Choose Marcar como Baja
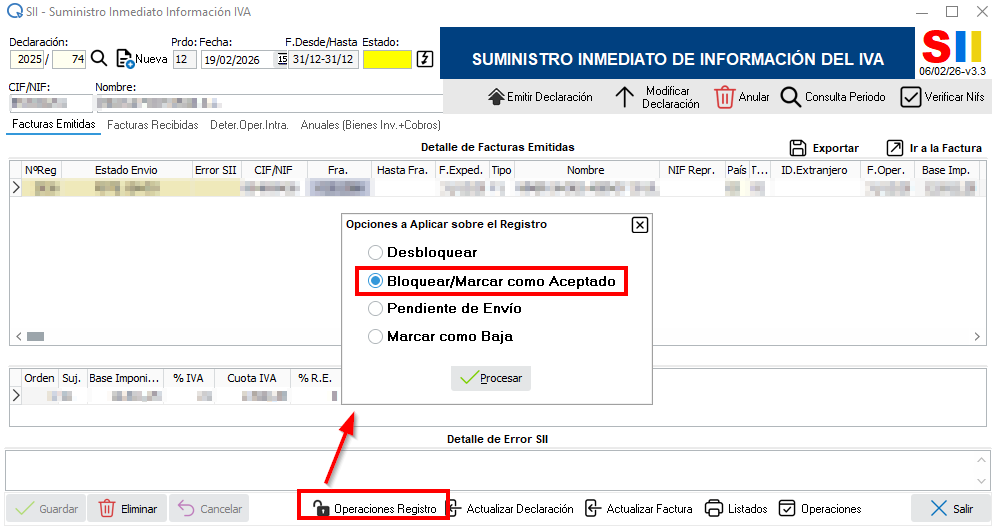The height and width of the screenshot is (526, 996). pos(440,336)
